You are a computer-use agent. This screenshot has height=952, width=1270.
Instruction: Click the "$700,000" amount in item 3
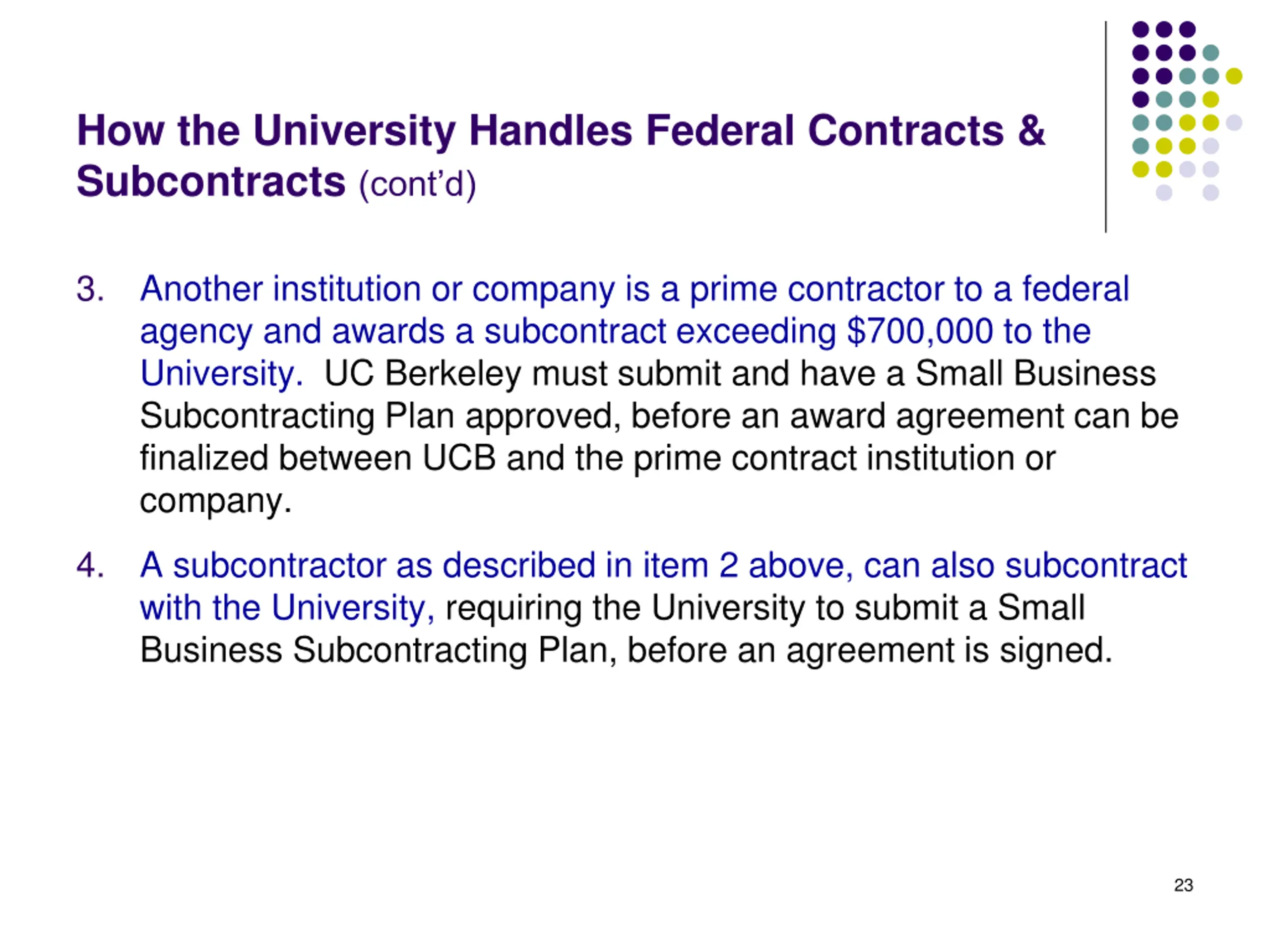pos(919,331)
